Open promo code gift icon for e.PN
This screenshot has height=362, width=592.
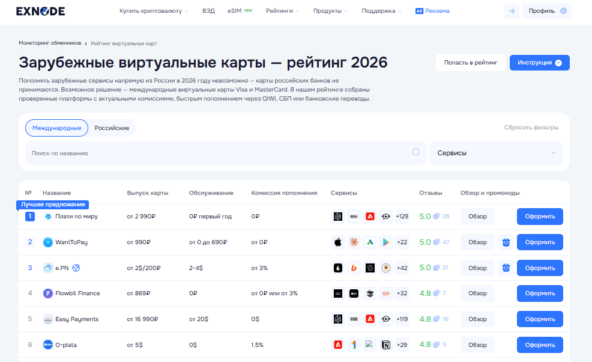(506, 268)
